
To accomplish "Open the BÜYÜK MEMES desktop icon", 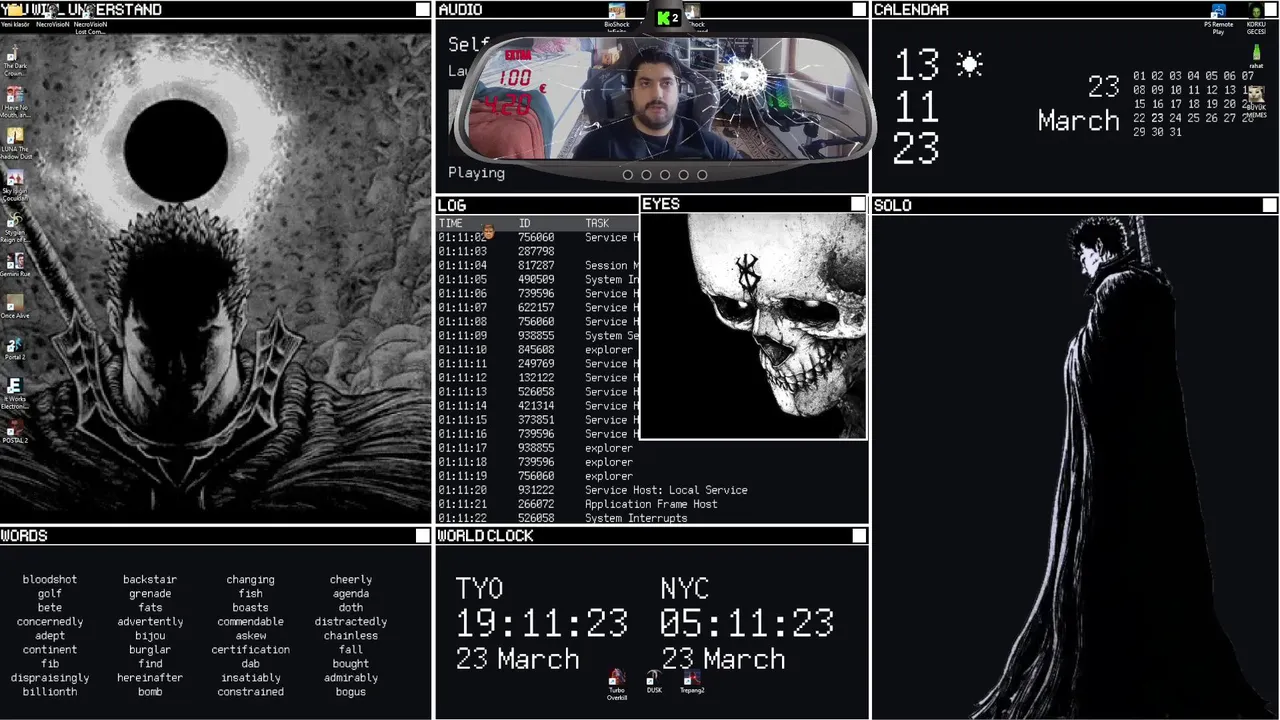I will click(x=1256, y=101).
